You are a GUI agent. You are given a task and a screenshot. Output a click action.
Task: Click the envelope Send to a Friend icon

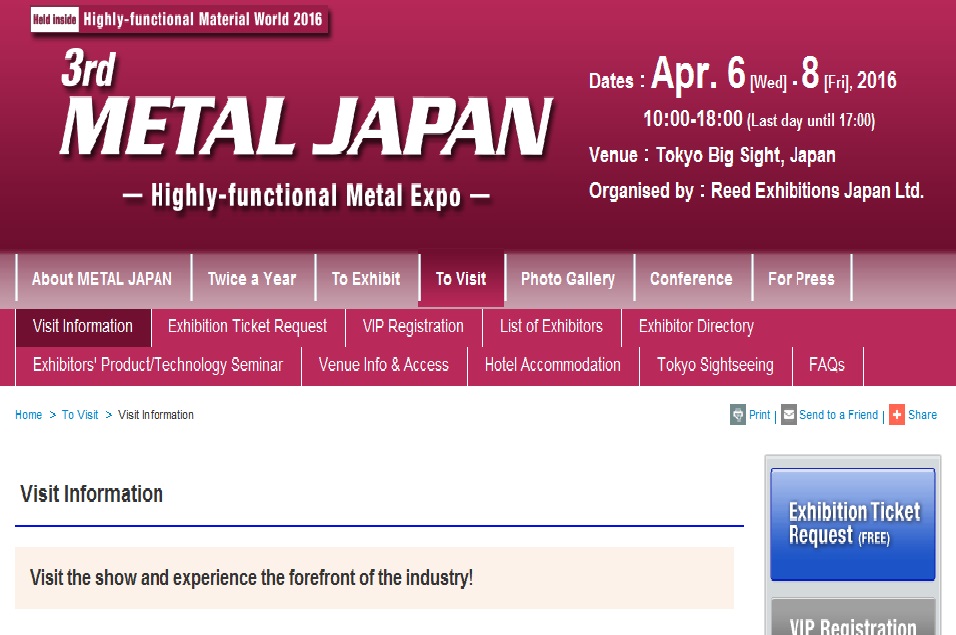(789, 415)
